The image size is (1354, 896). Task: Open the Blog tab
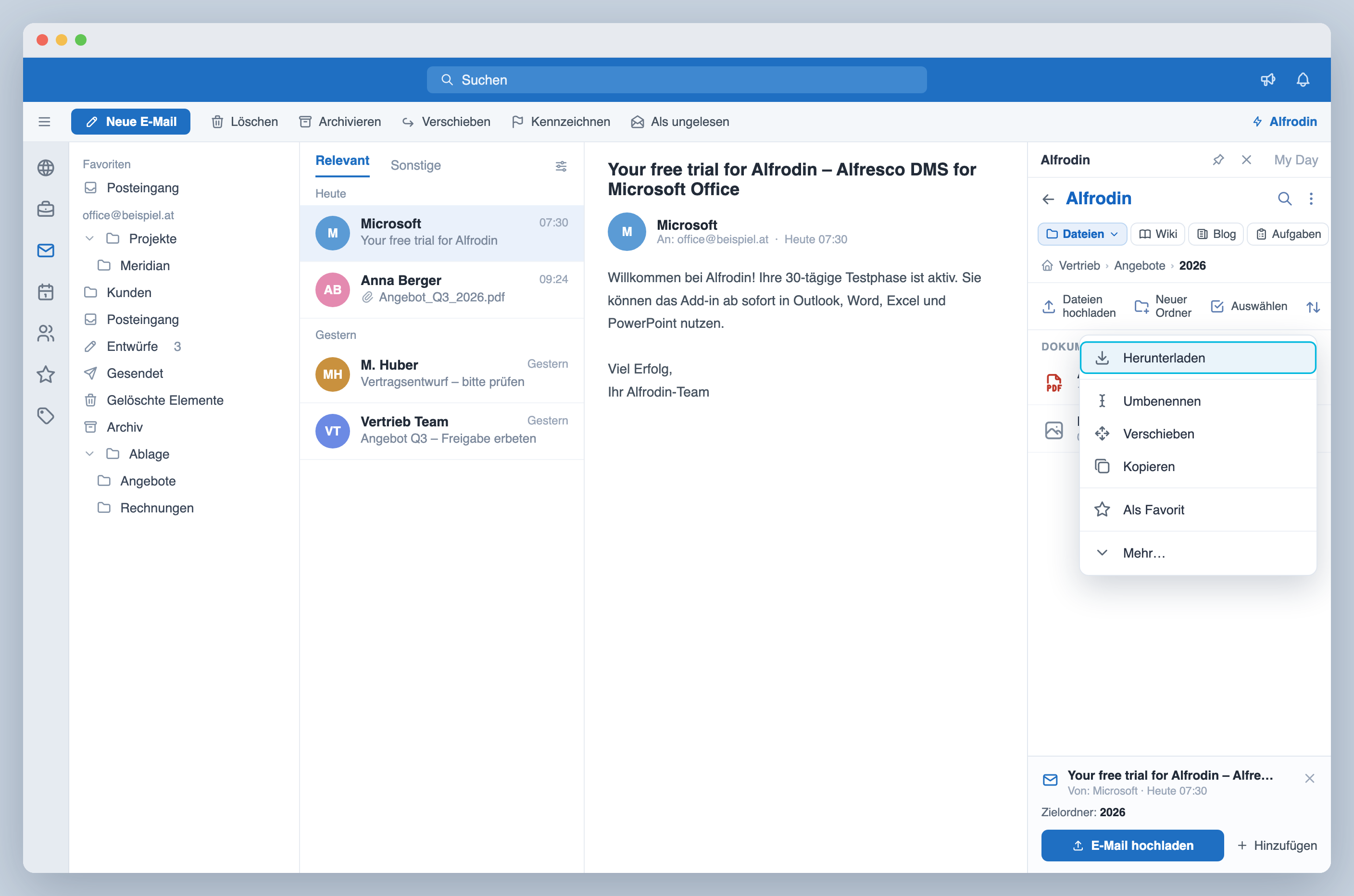(x=1216, y=234)
